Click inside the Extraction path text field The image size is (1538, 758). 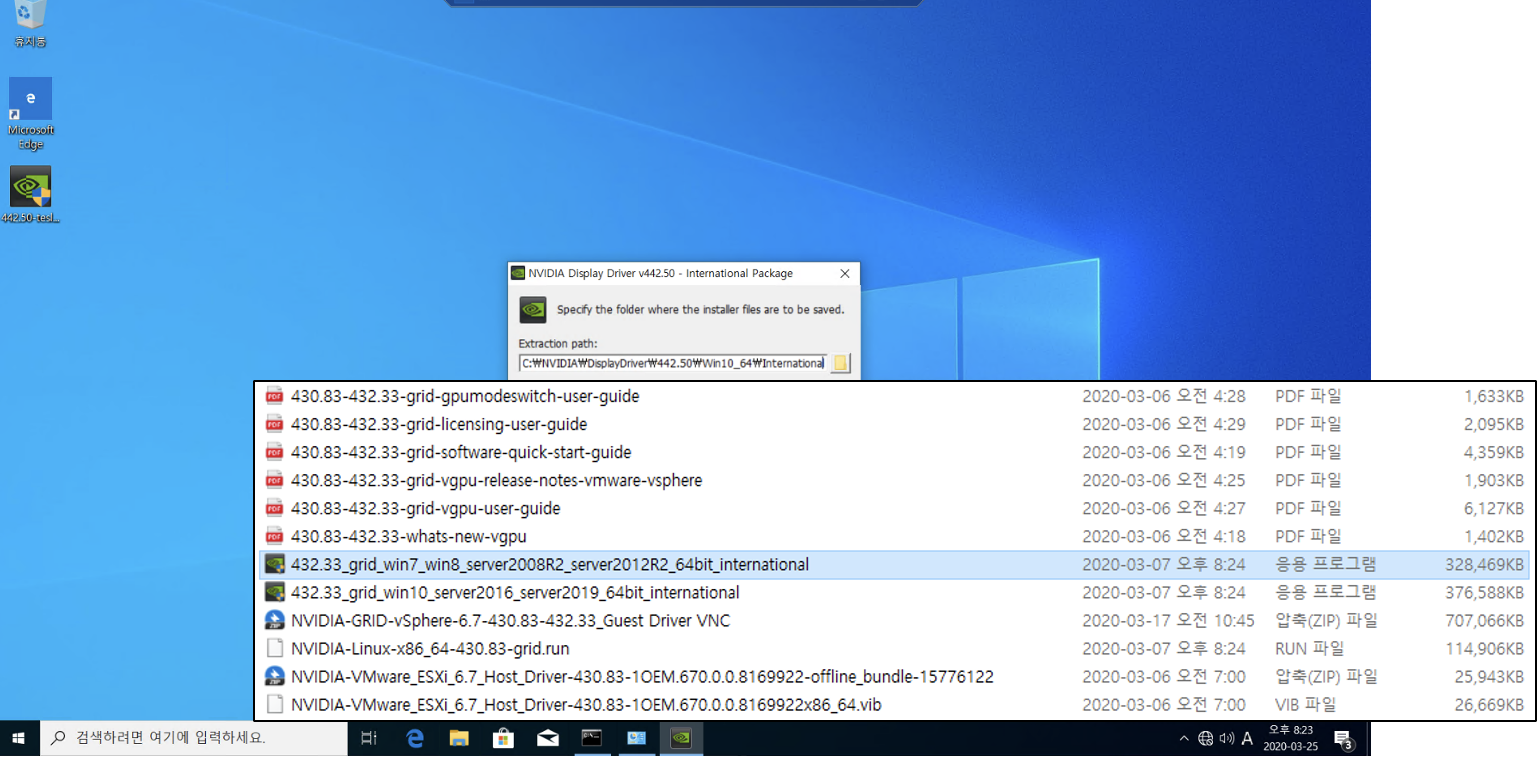(673, 363)
